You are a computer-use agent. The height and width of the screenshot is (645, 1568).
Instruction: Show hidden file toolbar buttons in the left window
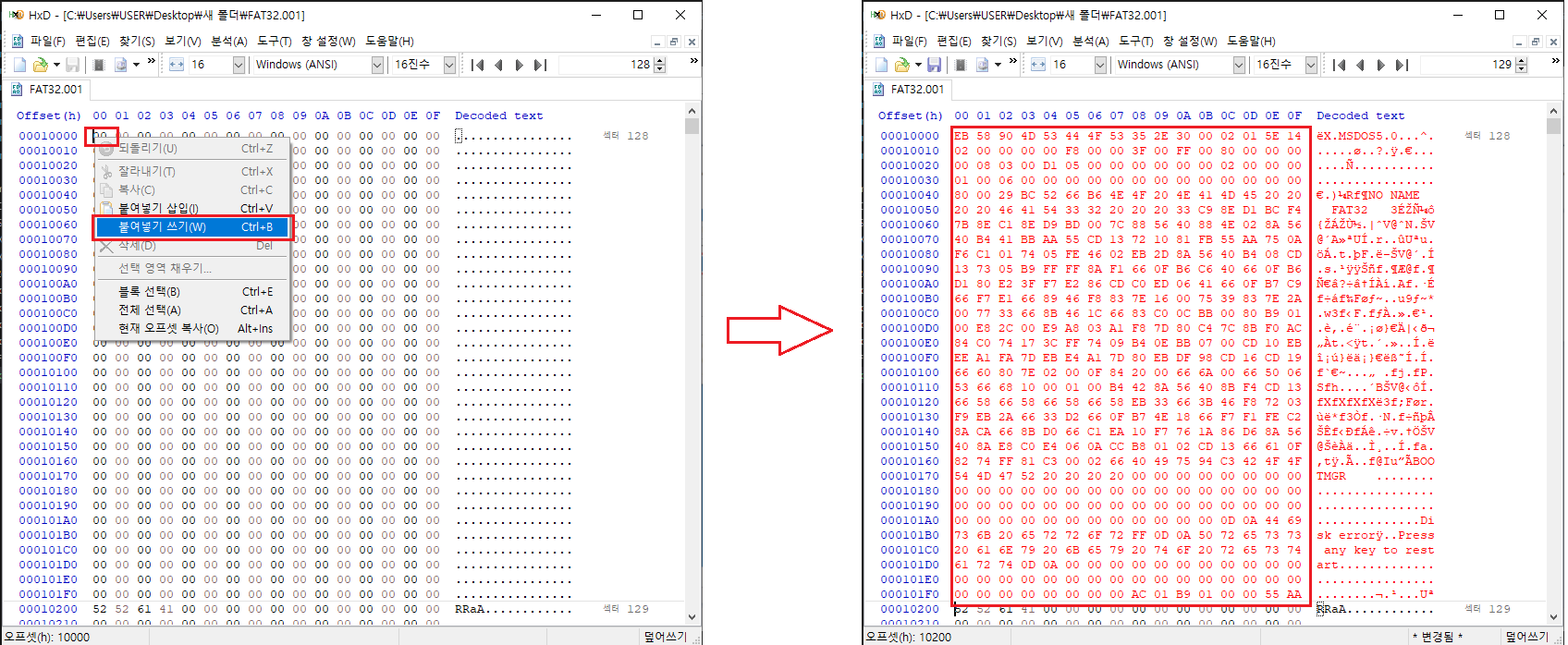click(x=151, y=62)
